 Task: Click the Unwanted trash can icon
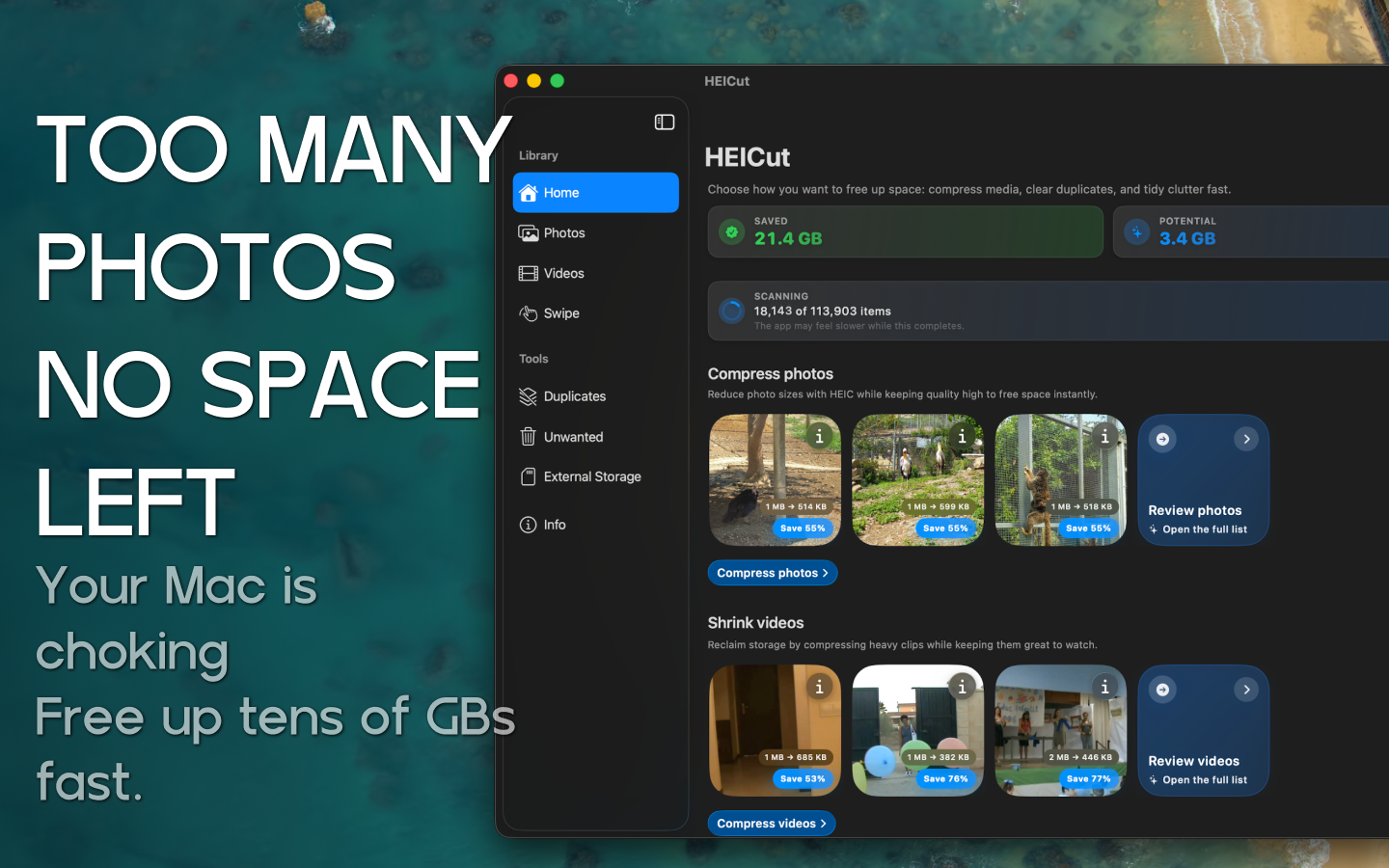(x=529, y=437)
